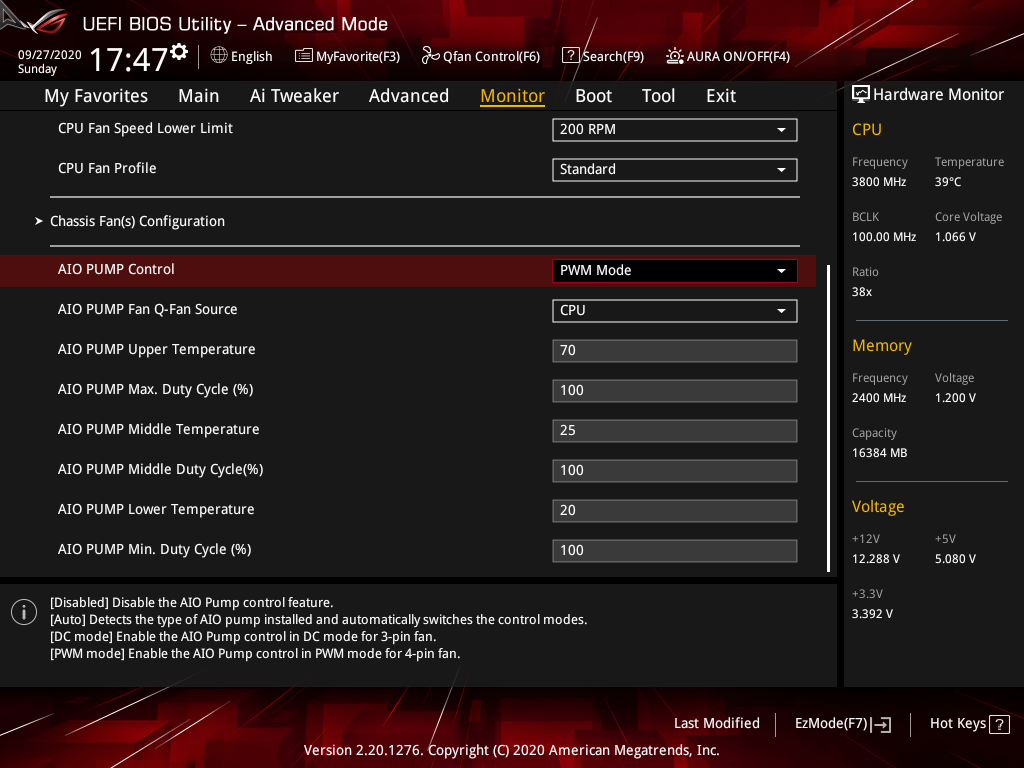This screenshot has height=768, width=1024.
Task: Click the EzMode exit arrow icon
Action: [881, 724]
